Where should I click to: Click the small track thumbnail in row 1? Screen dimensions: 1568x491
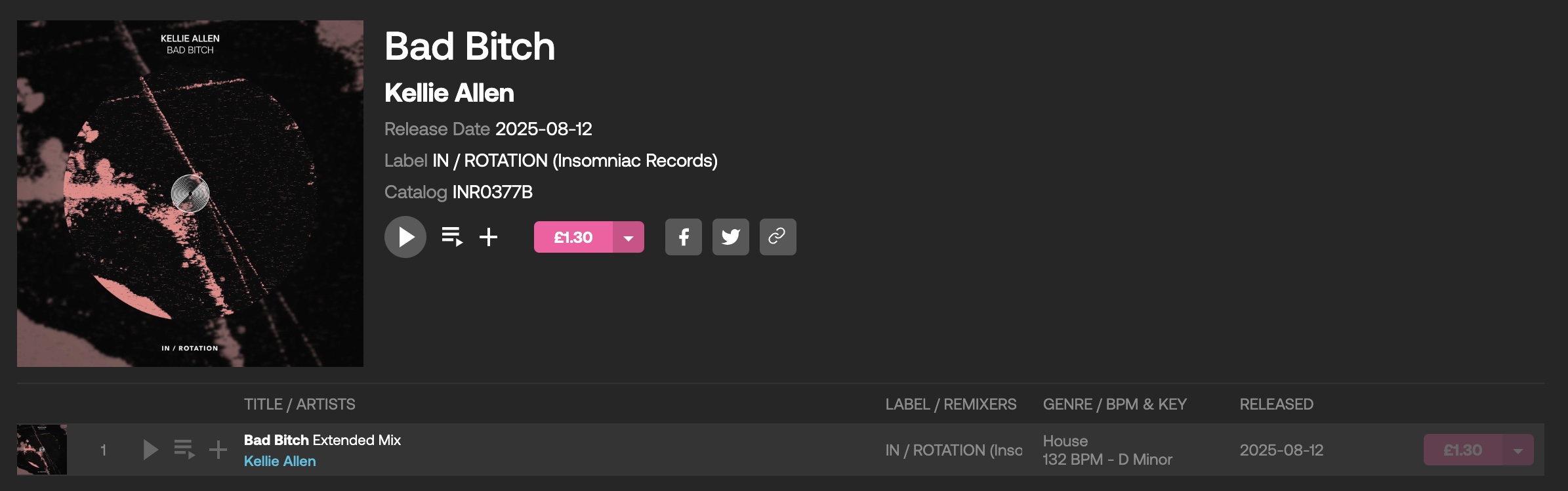[x=42, y=450]
